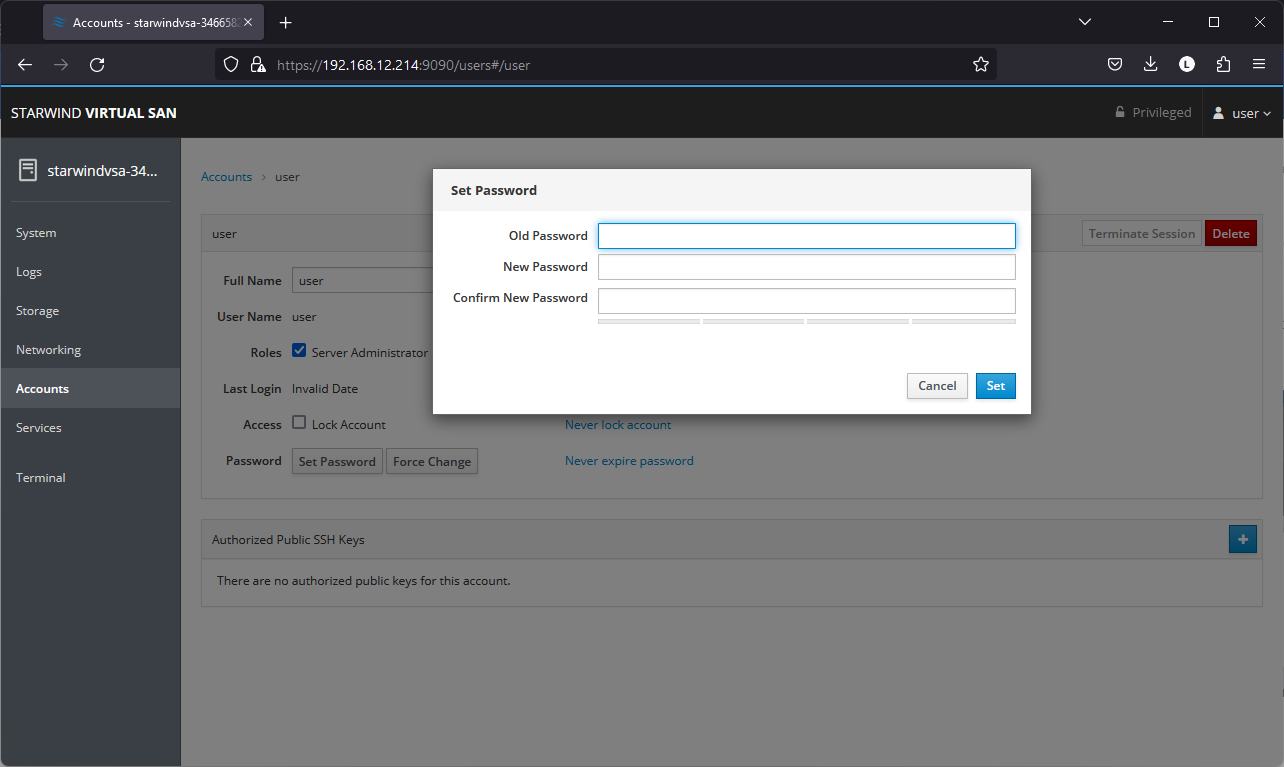Image resolution: width=1284 pixels, height=767 pixels.
Task: List all tabs with the chevron icon
Action: 1085,22
